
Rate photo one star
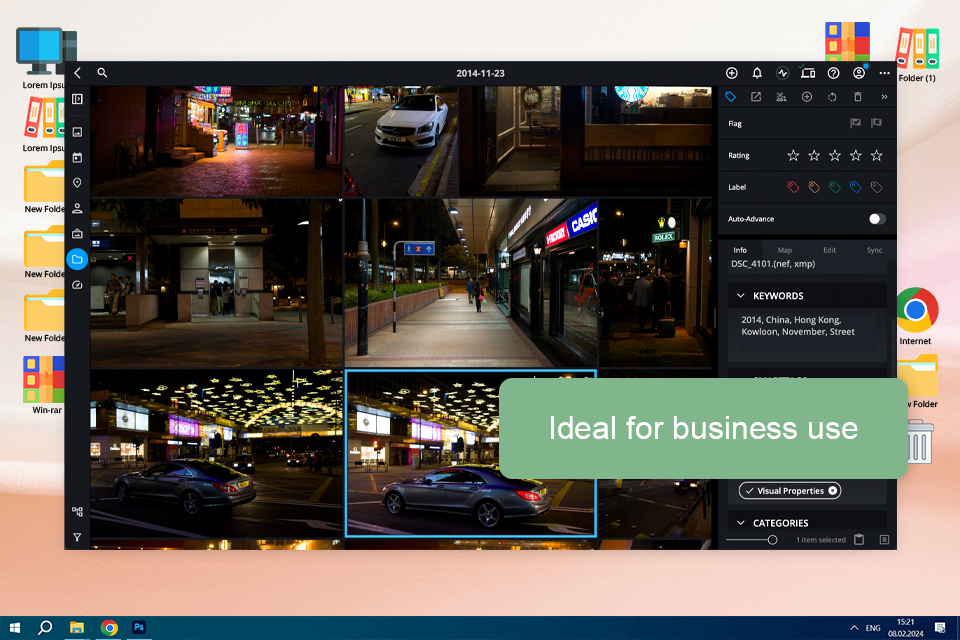coord(793,156)
